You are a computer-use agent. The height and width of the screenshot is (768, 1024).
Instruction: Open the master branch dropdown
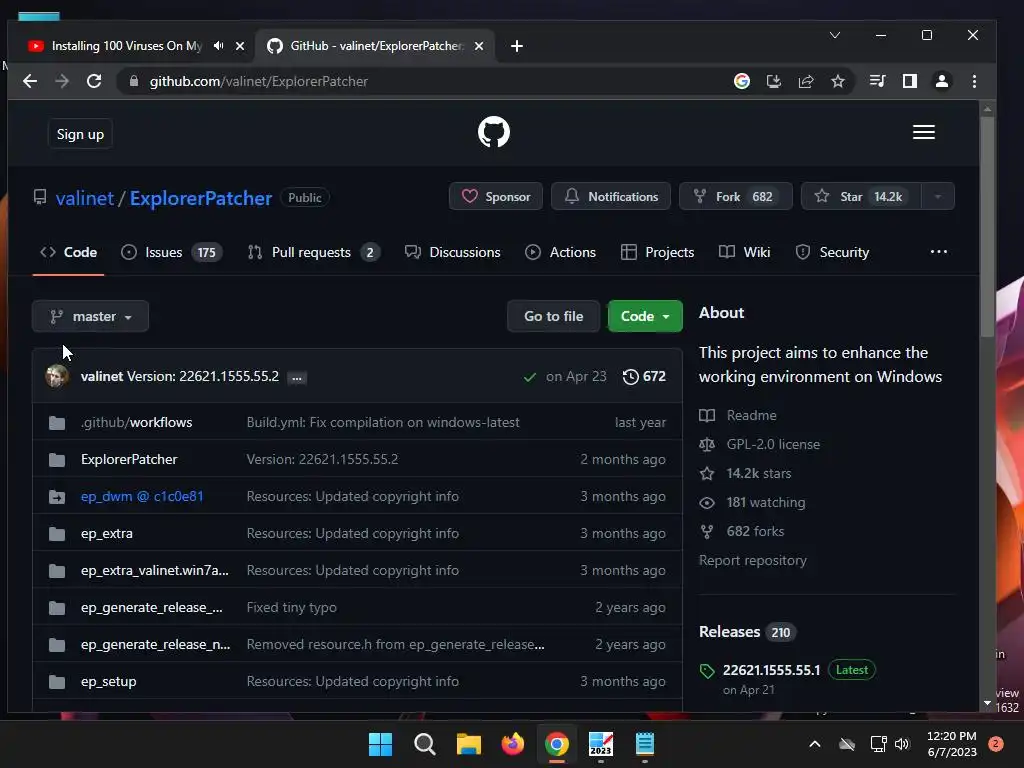click(x=90, y=316)
